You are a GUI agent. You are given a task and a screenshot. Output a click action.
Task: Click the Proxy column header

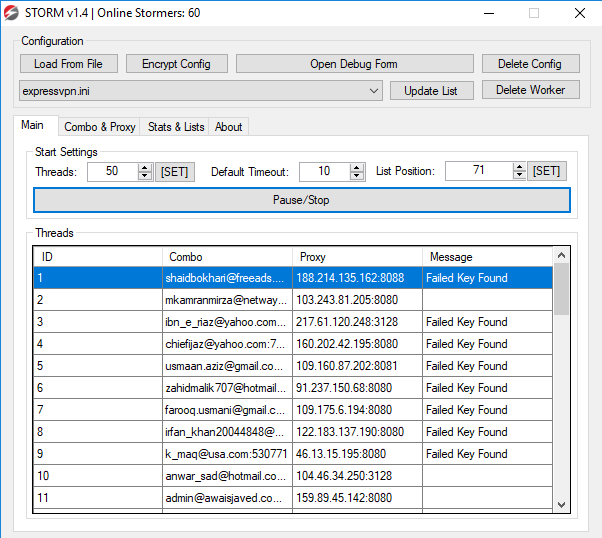click(357, 257)
